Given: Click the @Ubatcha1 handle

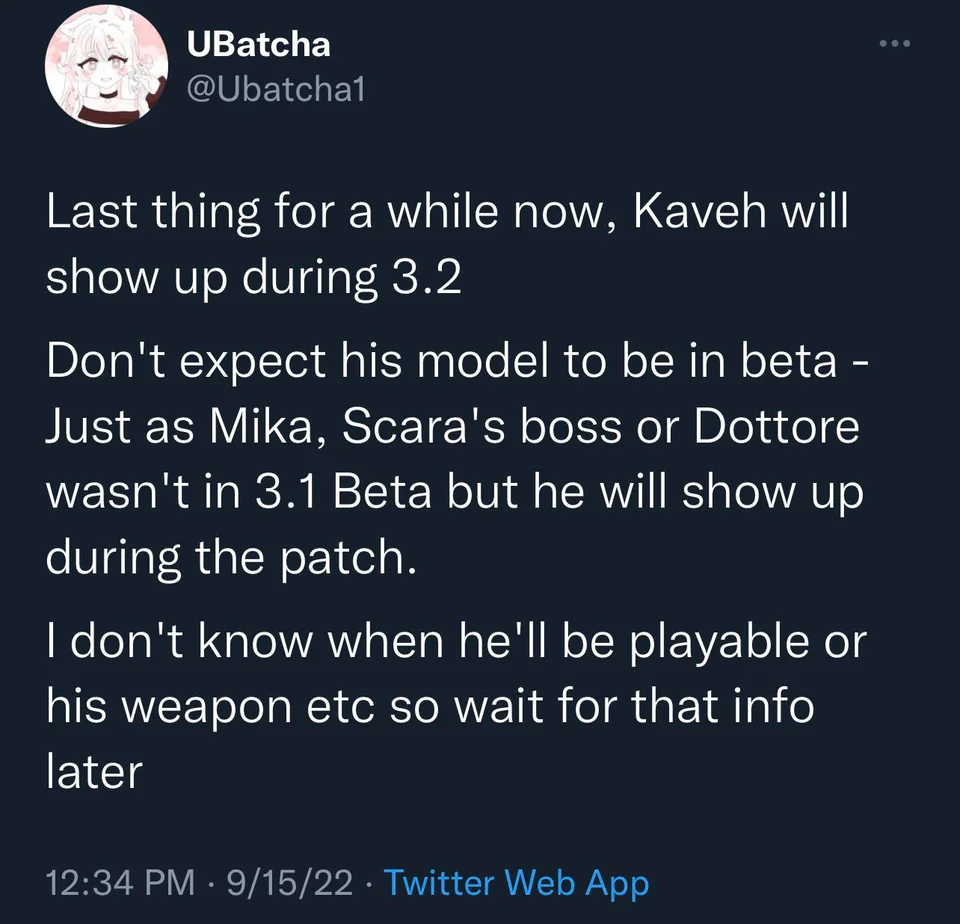Looking at the screenshot, I should (276, 90).
